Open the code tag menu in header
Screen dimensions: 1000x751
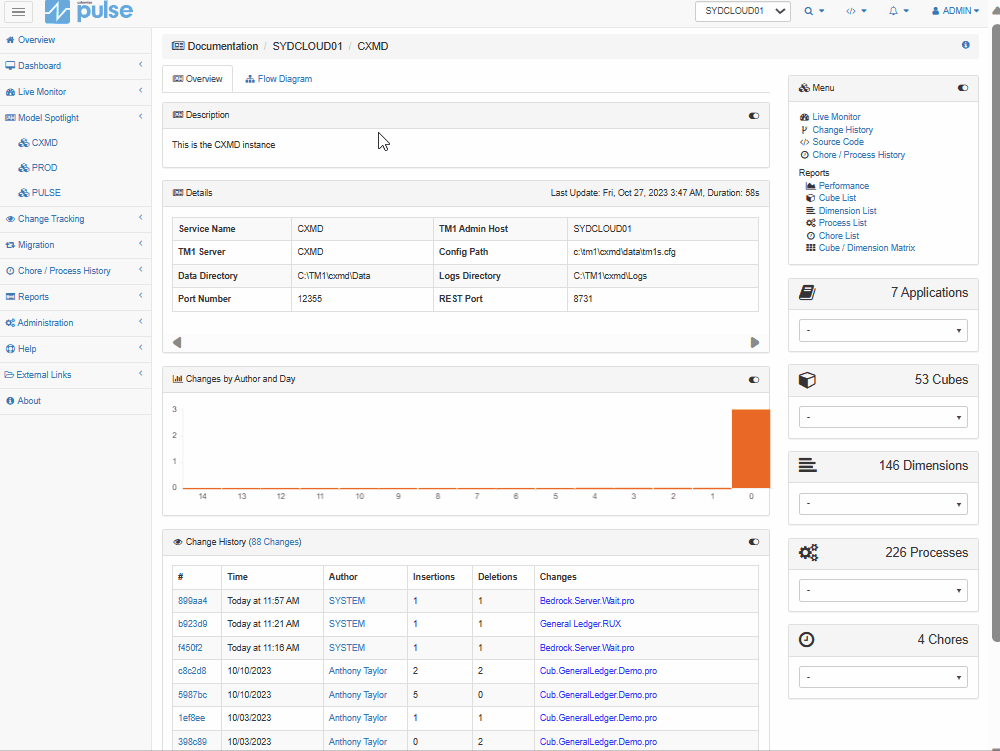(x=856, y=11)
